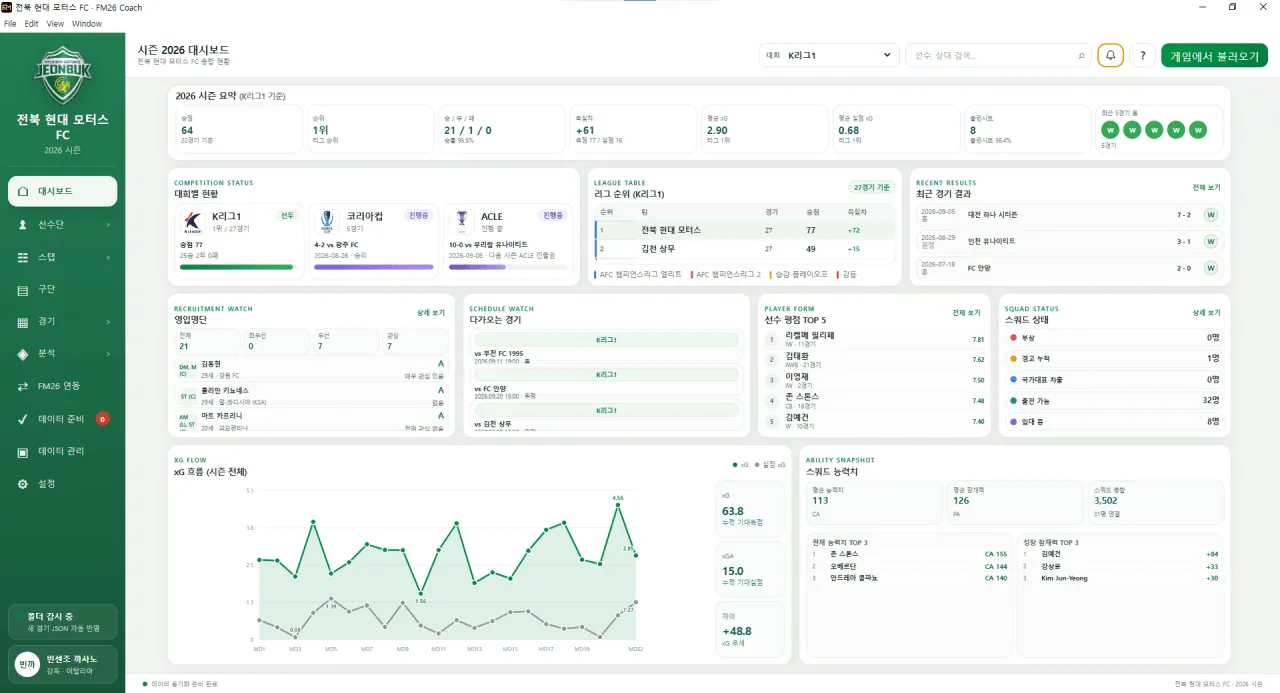Click 전체 보기 in 최근 경기 결과 card
The width and height of the screenshot is (1280, 693).
point(1206,188)
